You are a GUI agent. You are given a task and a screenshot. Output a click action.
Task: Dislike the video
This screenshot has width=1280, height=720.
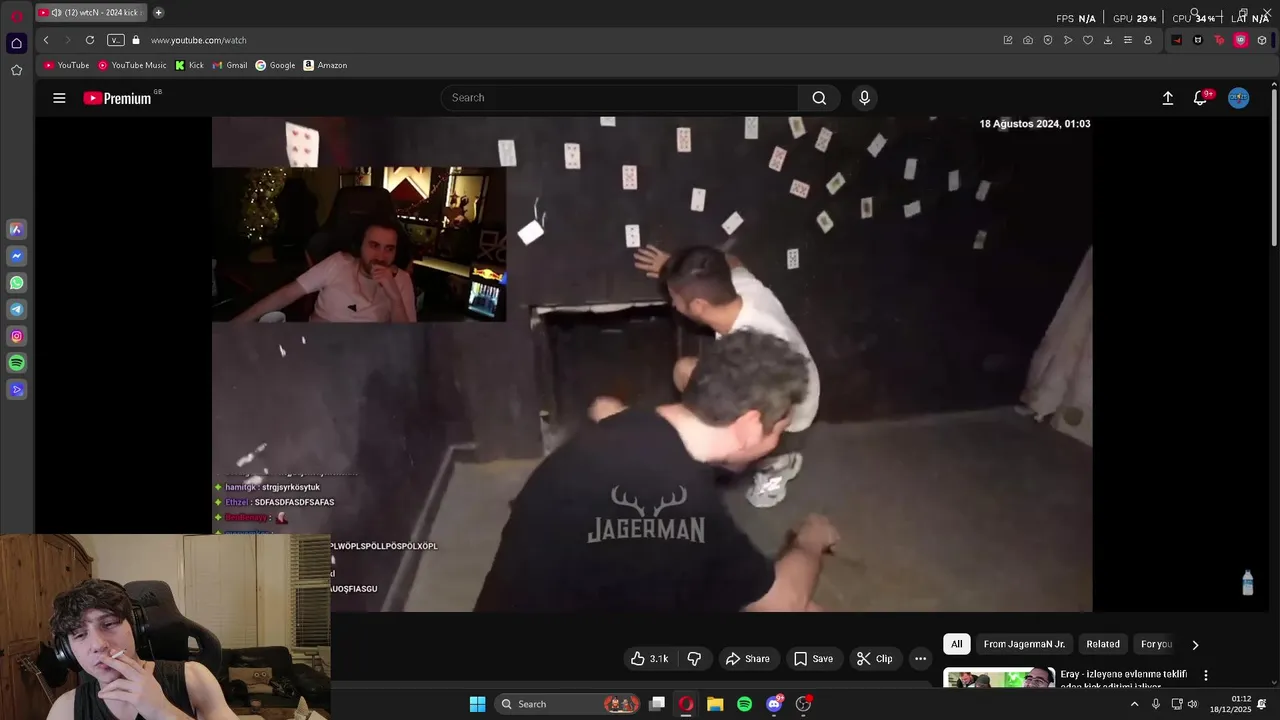pos(694,659)
